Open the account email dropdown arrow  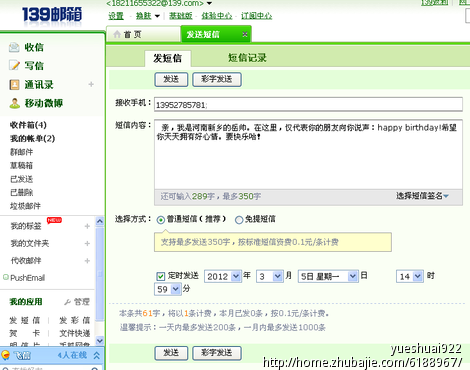click(x=209, y=3)
